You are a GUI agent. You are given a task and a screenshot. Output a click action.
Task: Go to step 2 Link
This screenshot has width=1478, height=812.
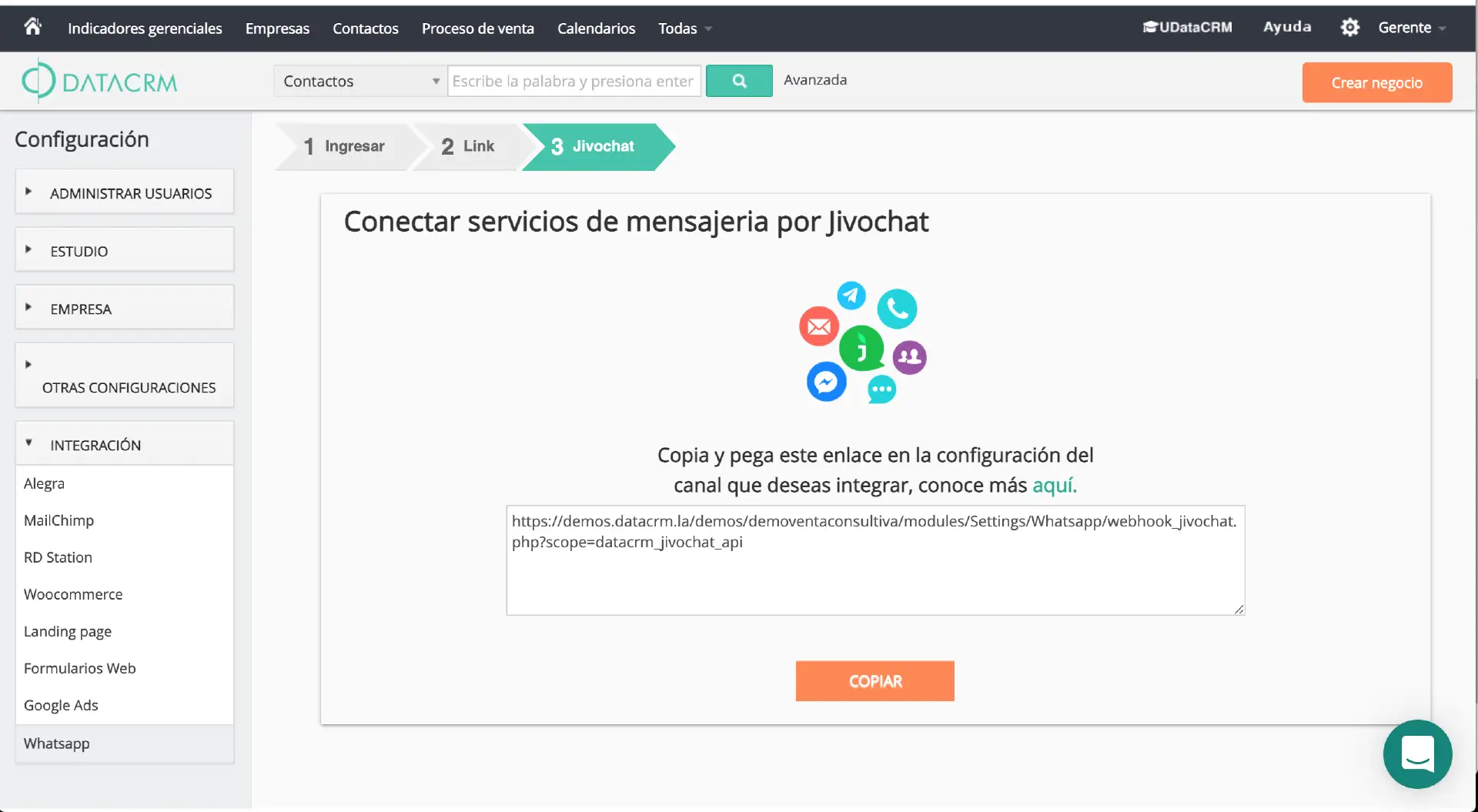pos(469,146)
